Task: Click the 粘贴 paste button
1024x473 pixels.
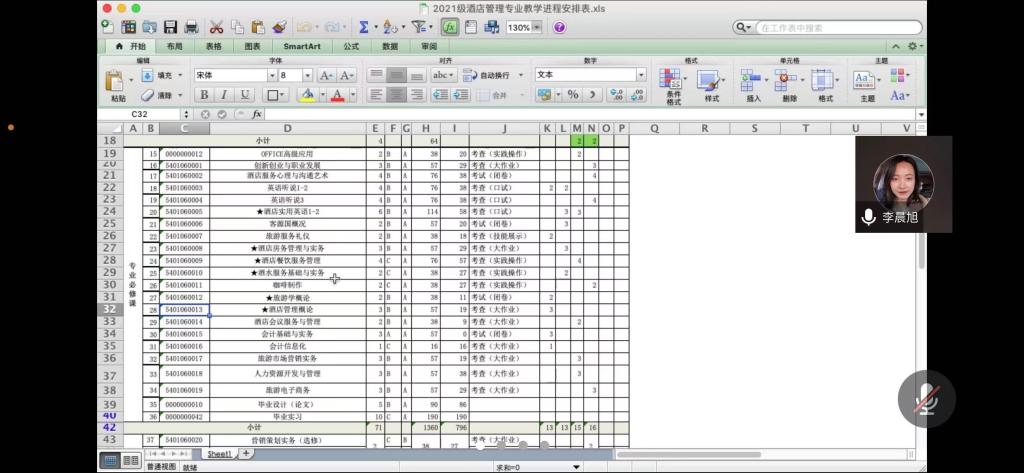Action: coord(118,86)
